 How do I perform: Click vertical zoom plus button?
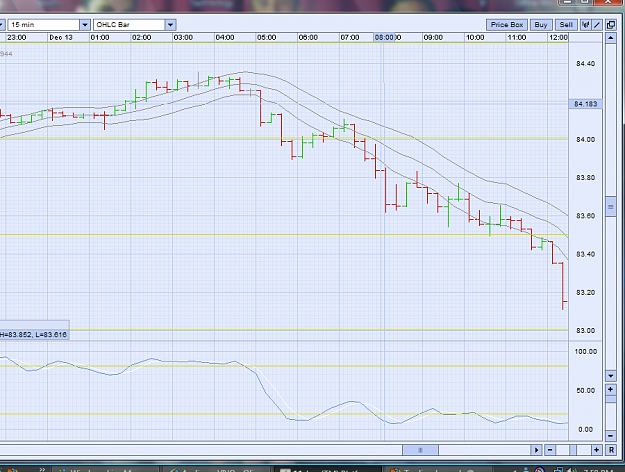[611, 389]
